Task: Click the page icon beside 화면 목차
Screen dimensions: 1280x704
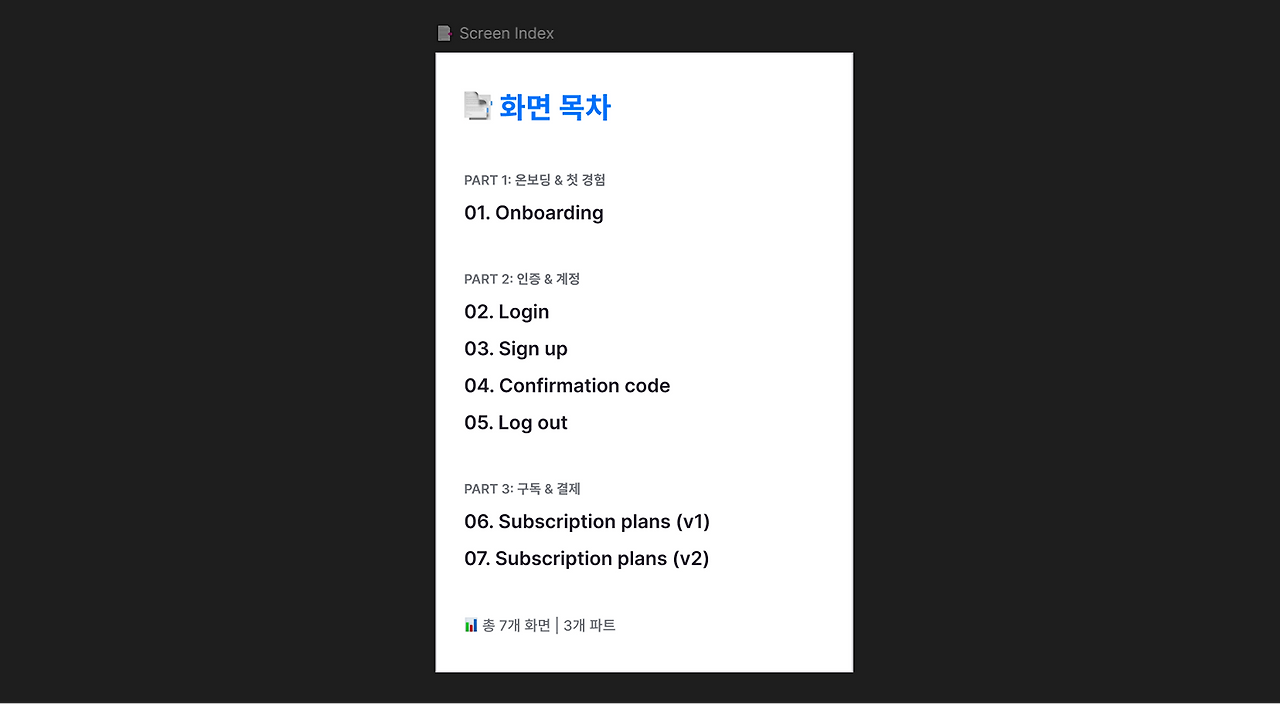Action: pyautogui.click(x=478, y=106)
